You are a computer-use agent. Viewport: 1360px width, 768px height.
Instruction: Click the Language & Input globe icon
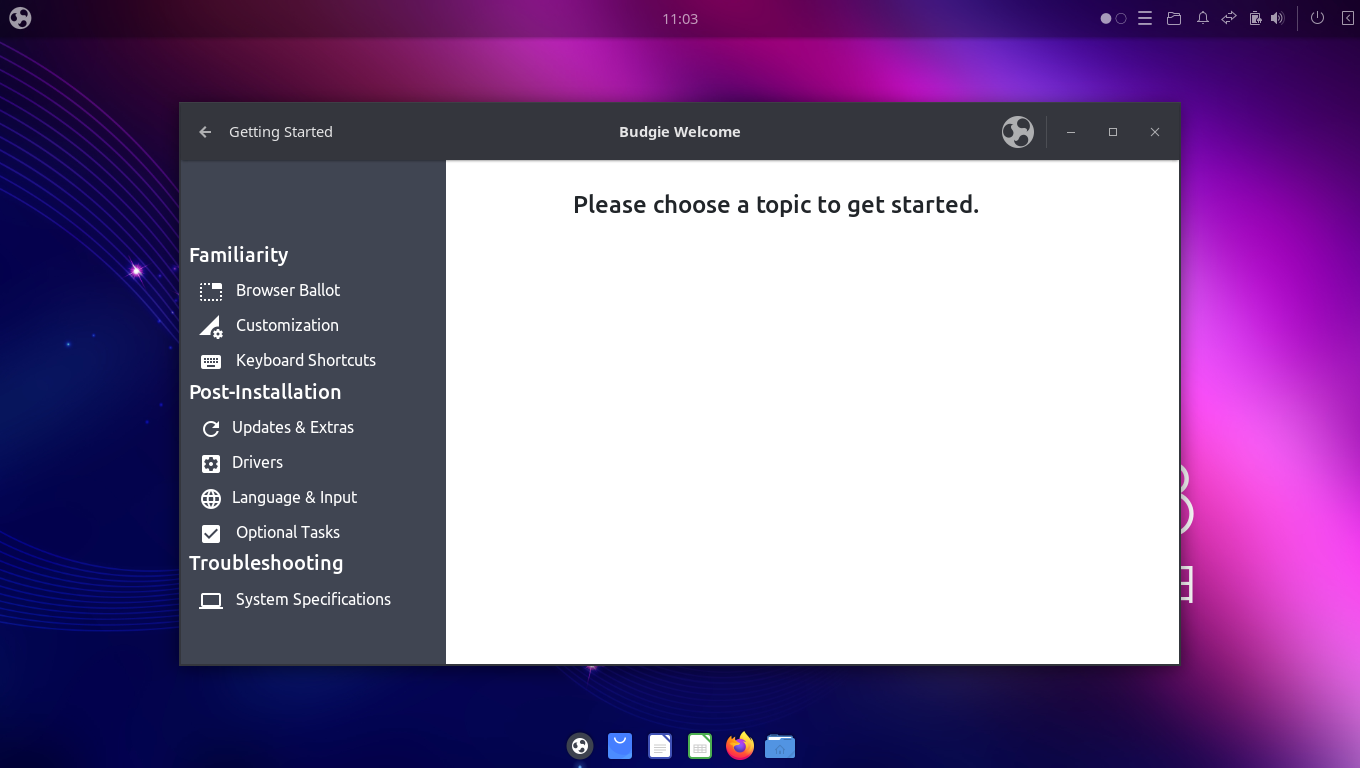point(211,498)
